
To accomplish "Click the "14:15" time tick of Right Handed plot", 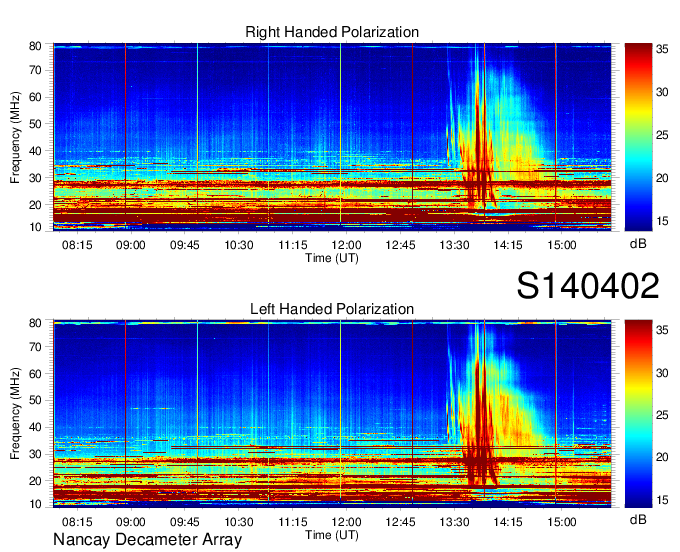I will click(x=508, y=245).
